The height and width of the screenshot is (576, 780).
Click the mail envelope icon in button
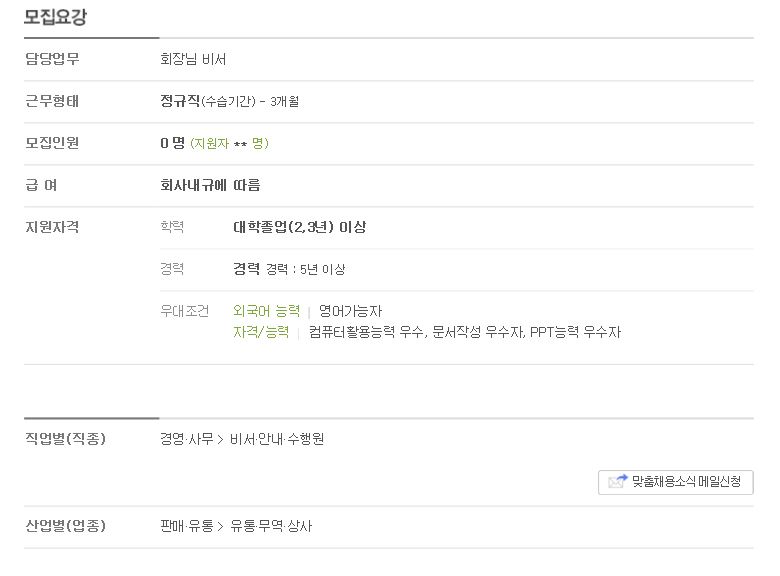pos(617,481)
